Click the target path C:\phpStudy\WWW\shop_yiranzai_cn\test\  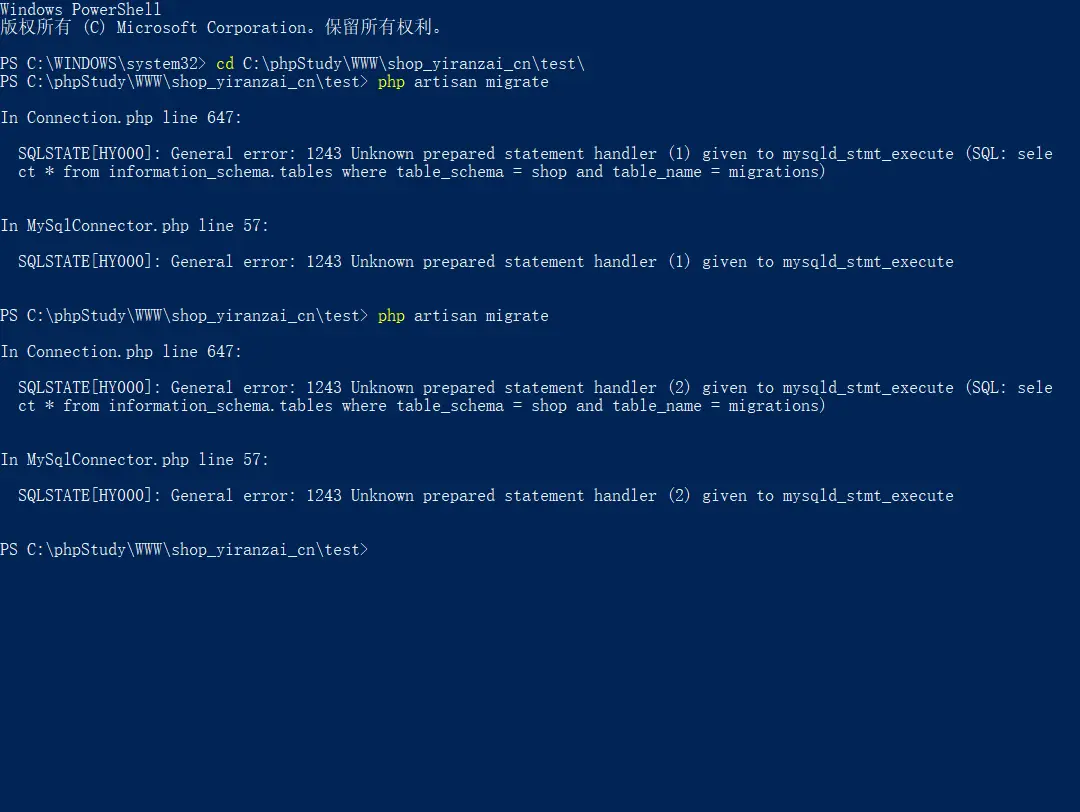[413, 63]
